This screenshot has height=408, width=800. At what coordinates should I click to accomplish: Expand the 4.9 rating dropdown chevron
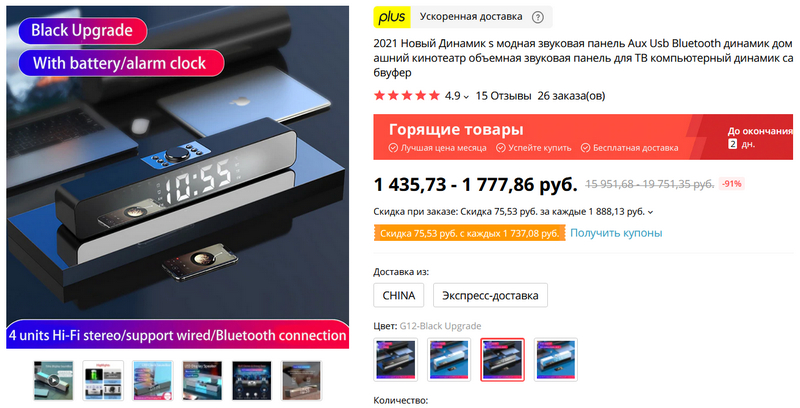(x=466, y=97)
